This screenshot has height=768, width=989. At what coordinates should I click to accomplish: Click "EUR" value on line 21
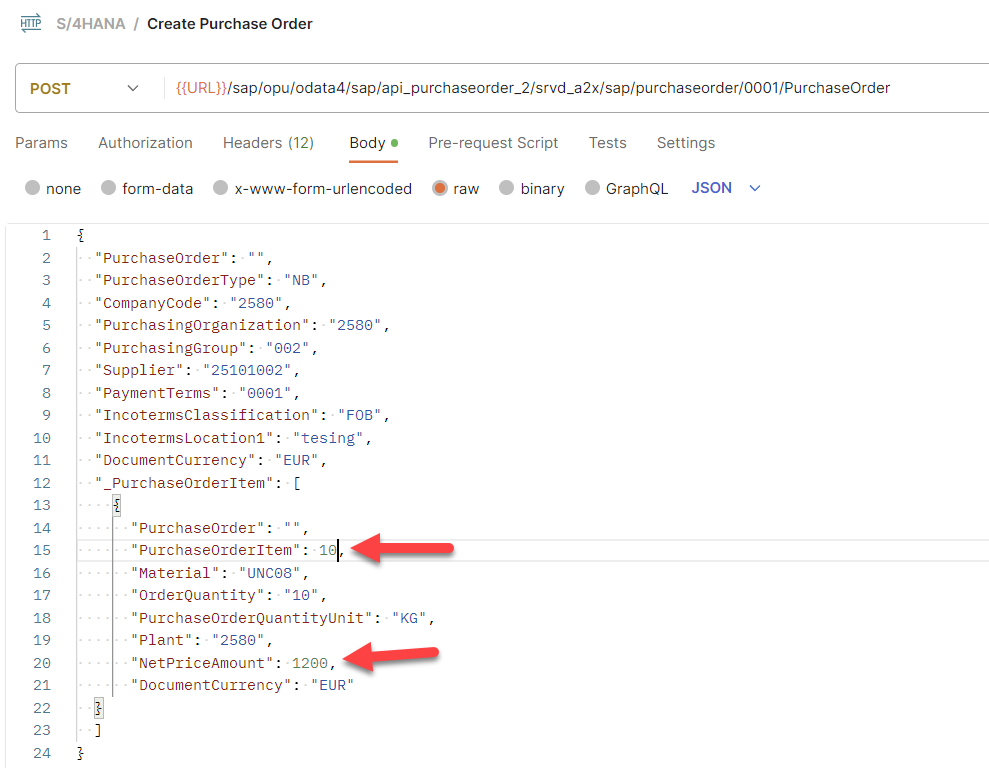(332, 685)
